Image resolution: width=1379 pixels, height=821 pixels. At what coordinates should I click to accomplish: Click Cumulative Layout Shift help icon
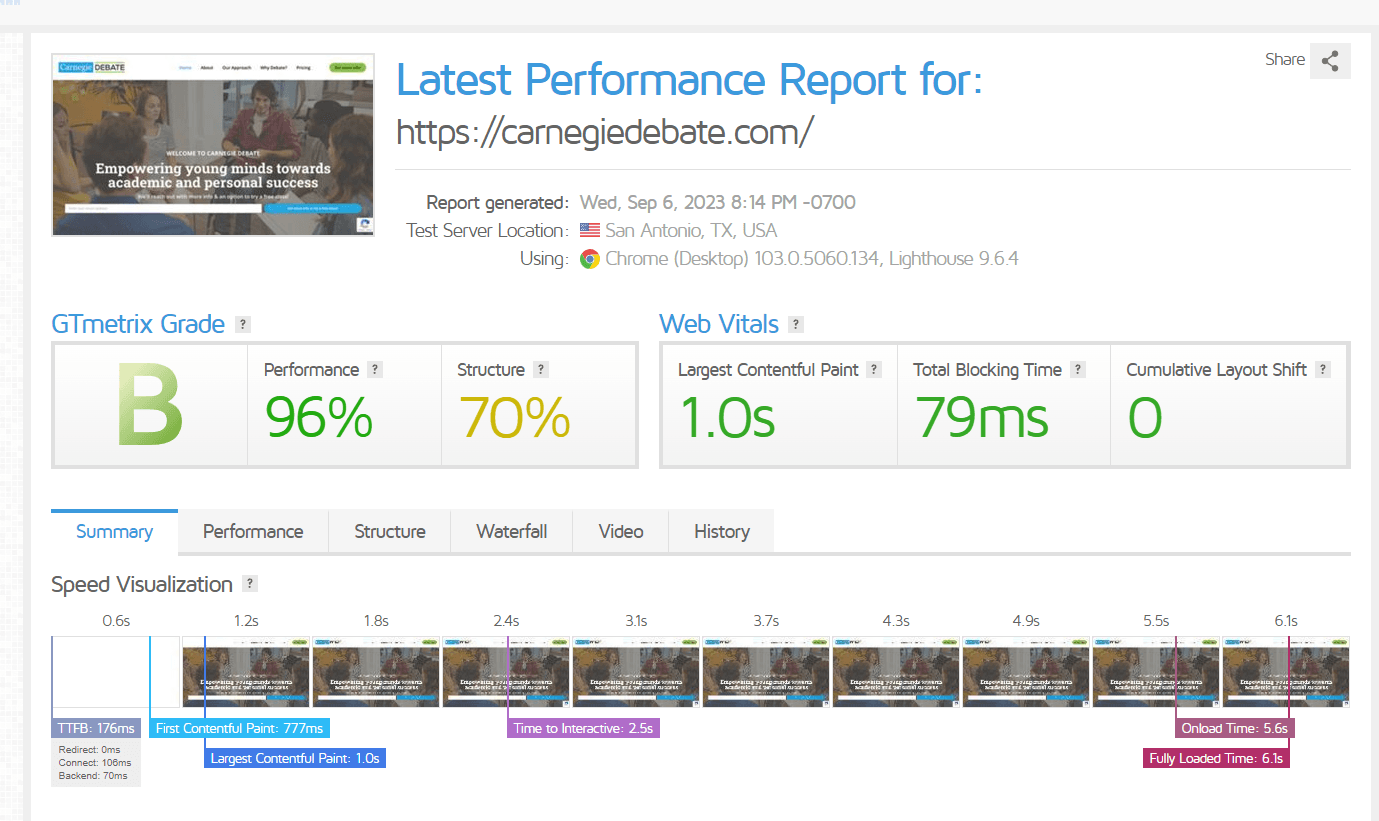1323,369
